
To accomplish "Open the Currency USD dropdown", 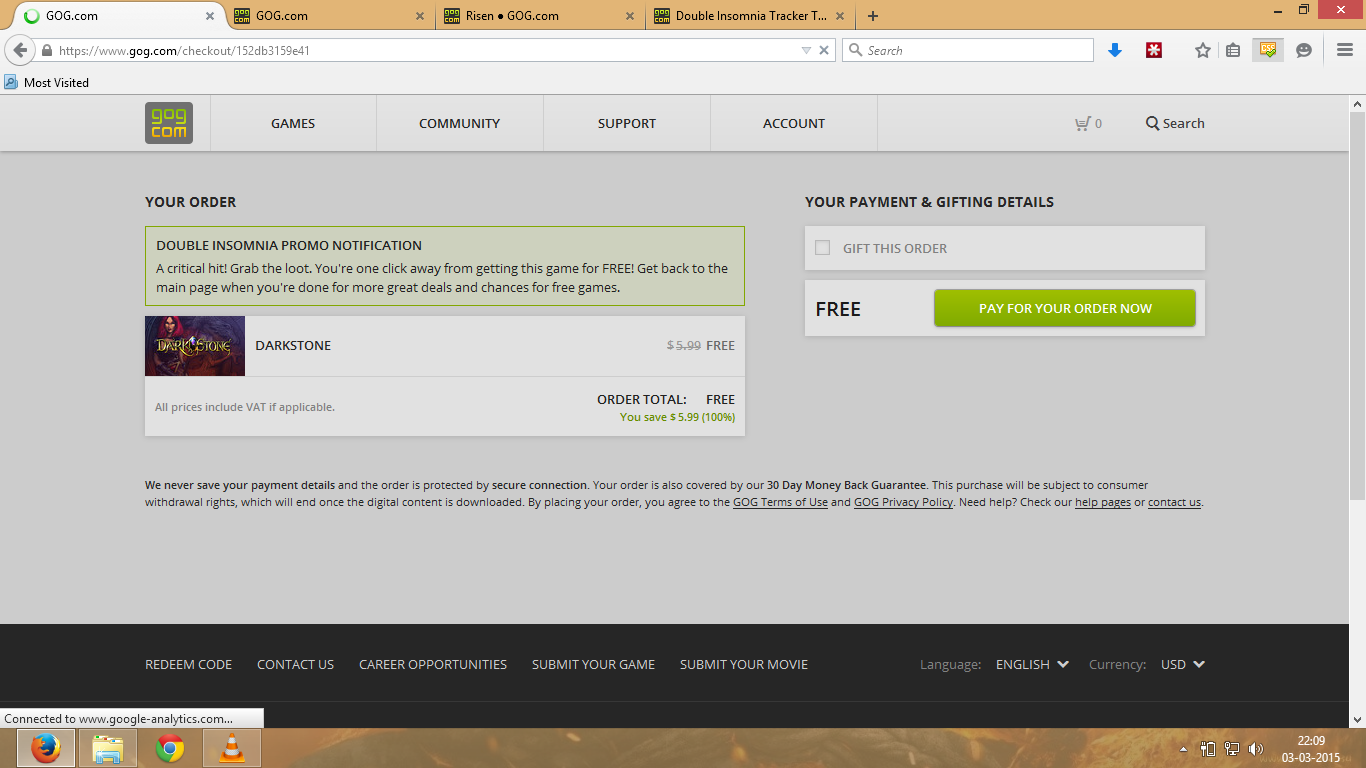I will pos(1183,664).
